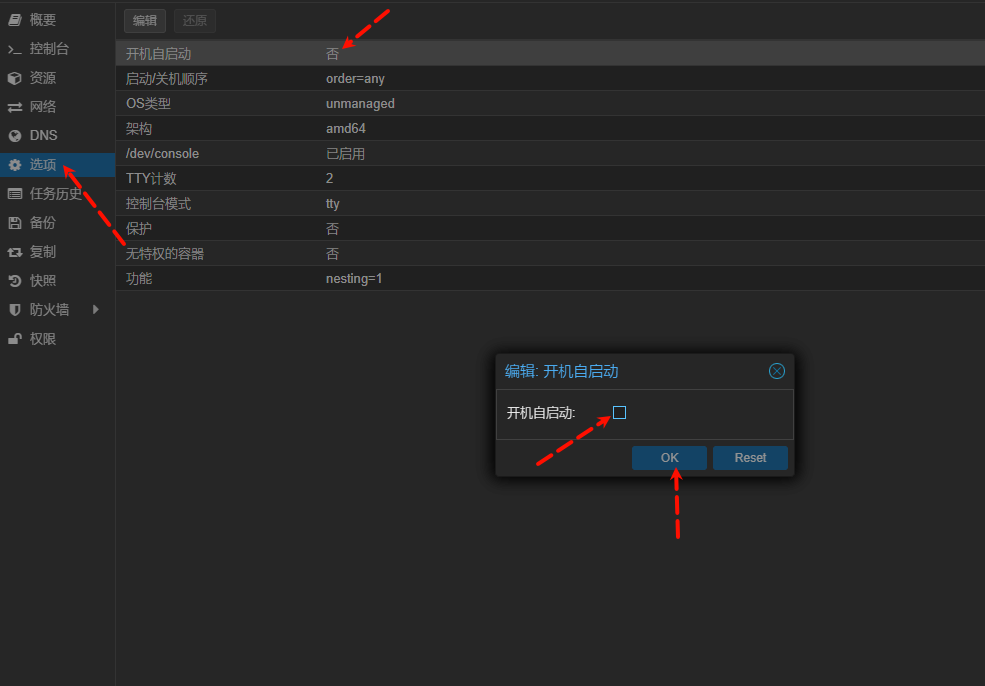
Task: Enable the 开机自启动 checkbox in dialog
Action: coord(619,413)
